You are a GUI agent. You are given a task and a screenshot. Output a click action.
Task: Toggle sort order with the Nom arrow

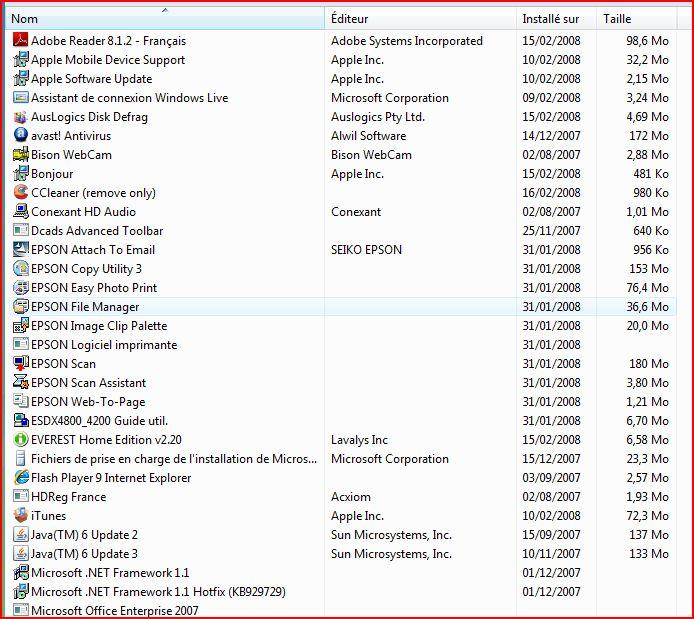165,10
